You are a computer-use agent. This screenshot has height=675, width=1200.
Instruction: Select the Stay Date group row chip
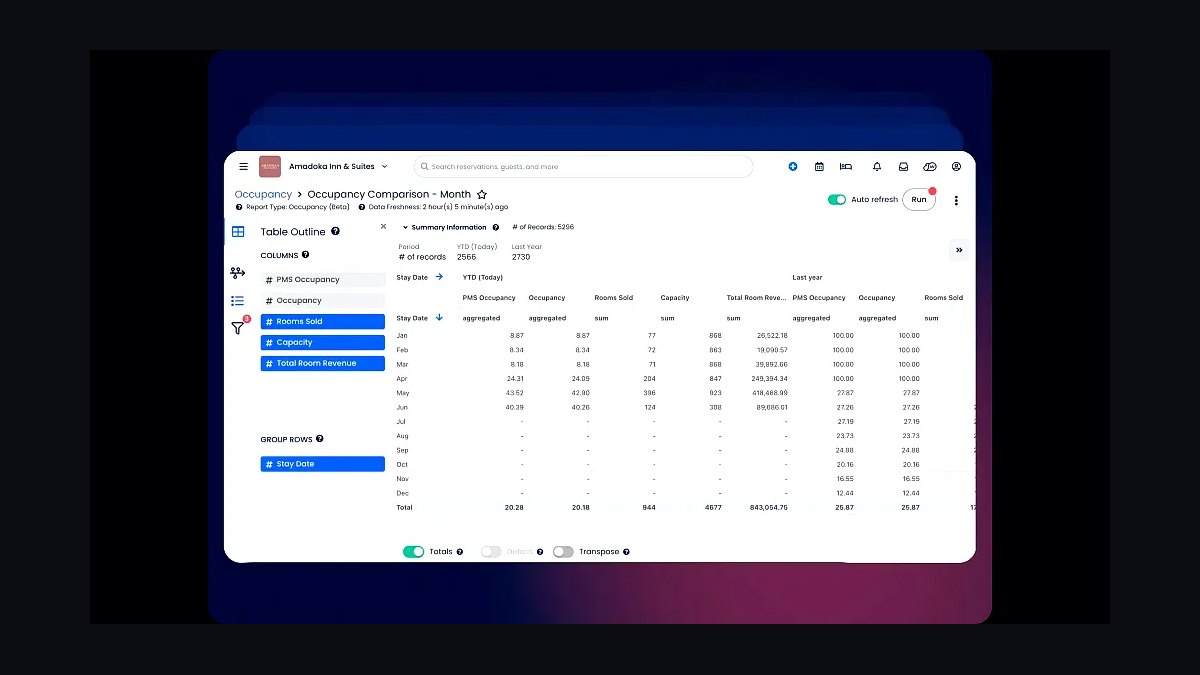click(x=323, y=464)
